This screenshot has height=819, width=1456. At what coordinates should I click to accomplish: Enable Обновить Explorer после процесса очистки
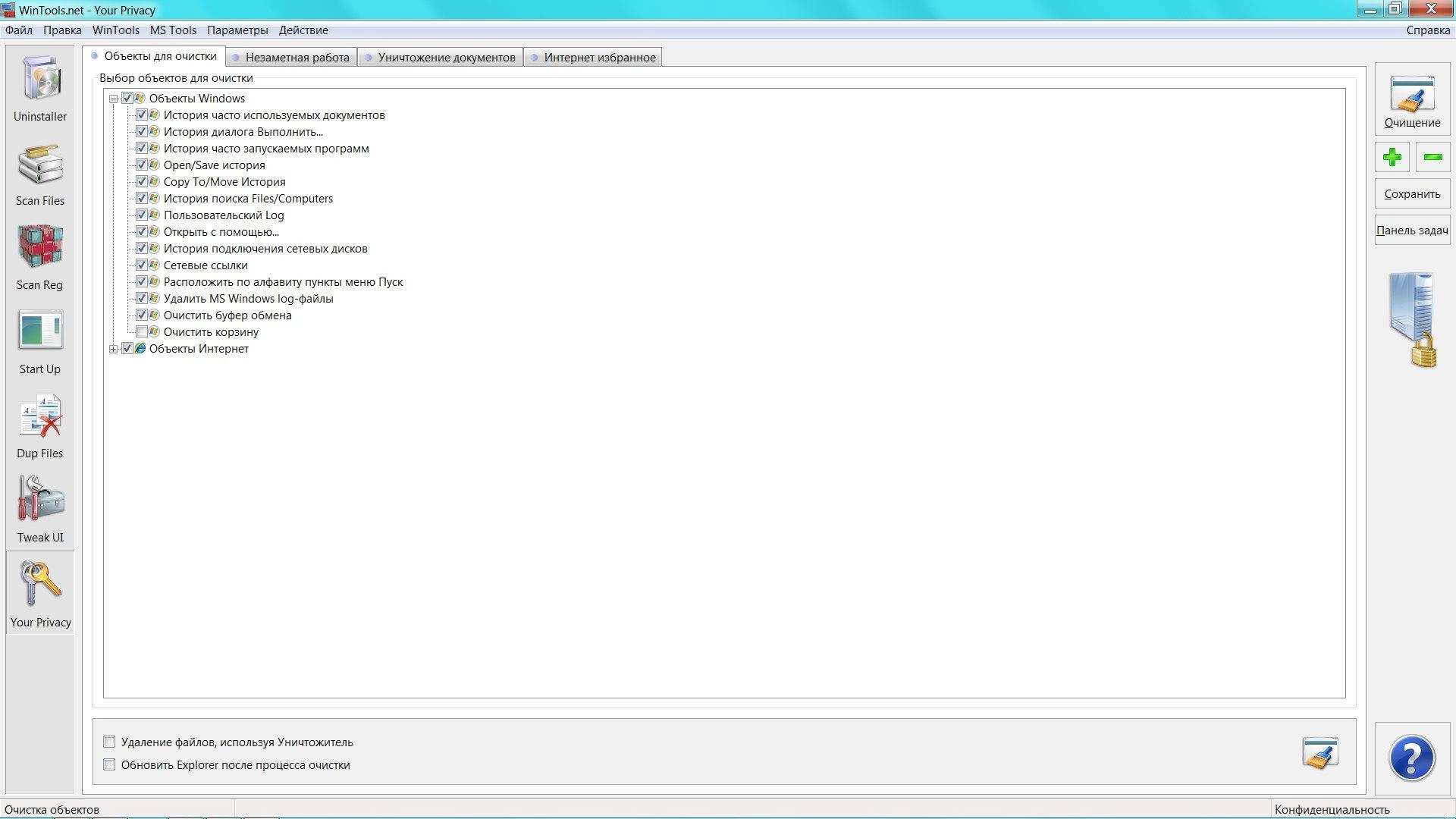pos(109,764)
